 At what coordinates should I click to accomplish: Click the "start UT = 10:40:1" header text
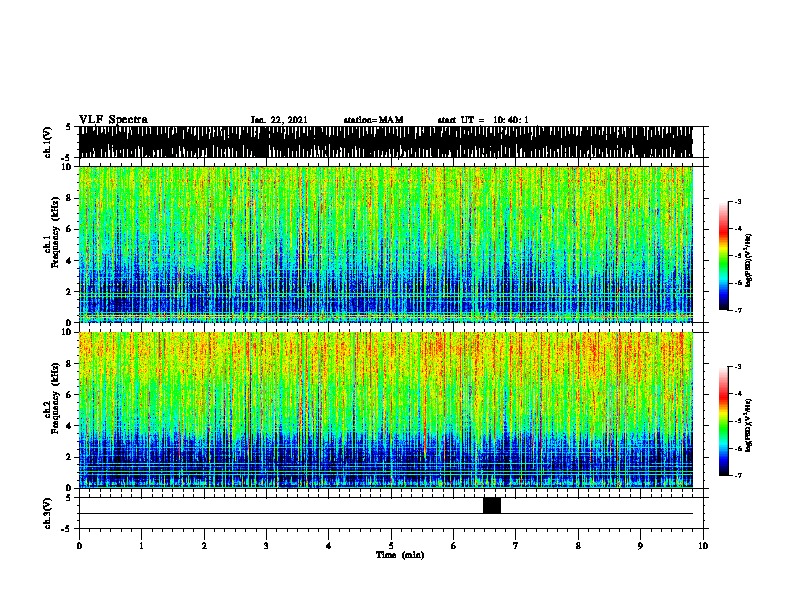pos(483,120)
